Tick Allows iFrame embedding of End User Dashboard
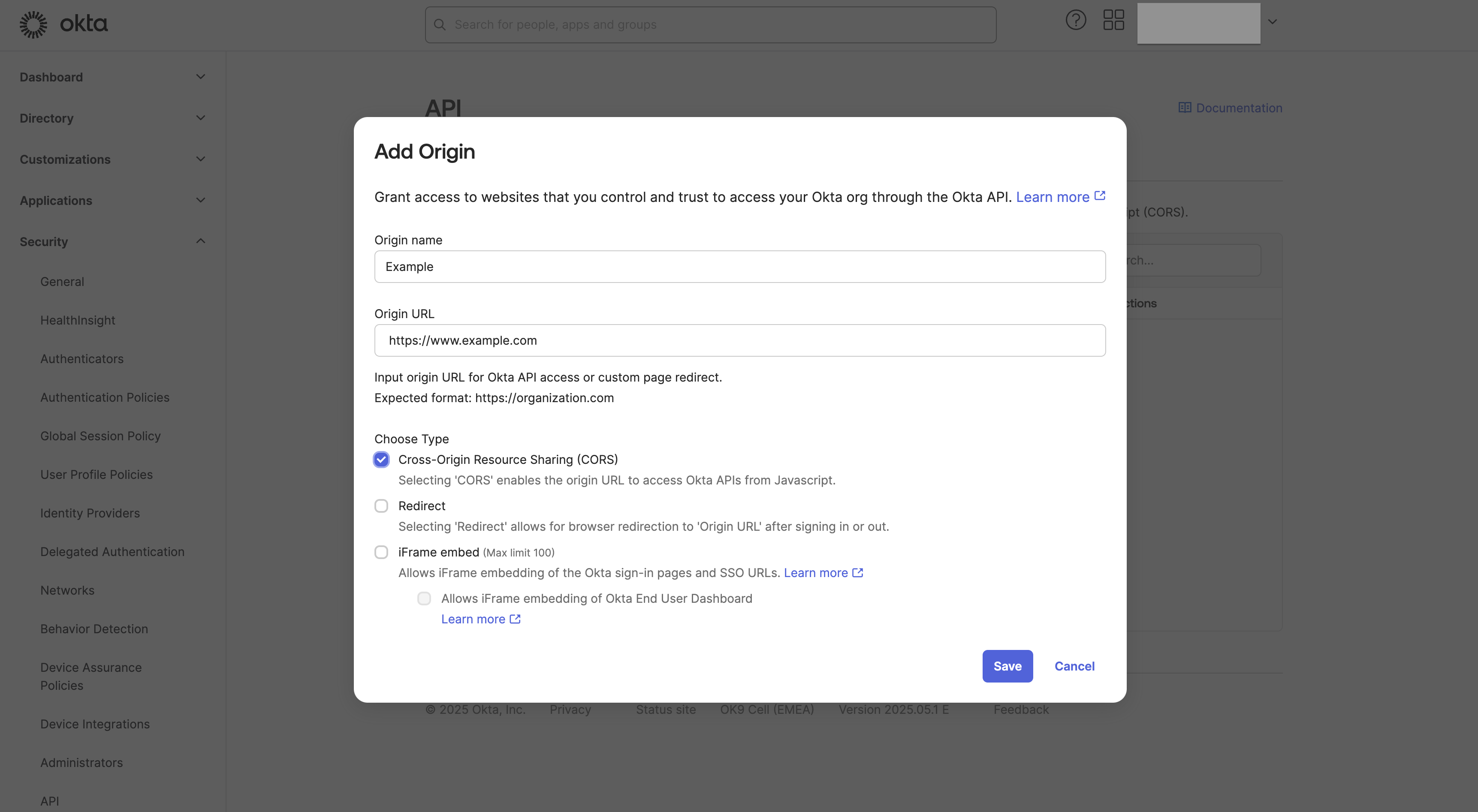Image resolution: width=1478 pixels, height=812 pixels. coord(424,598)
